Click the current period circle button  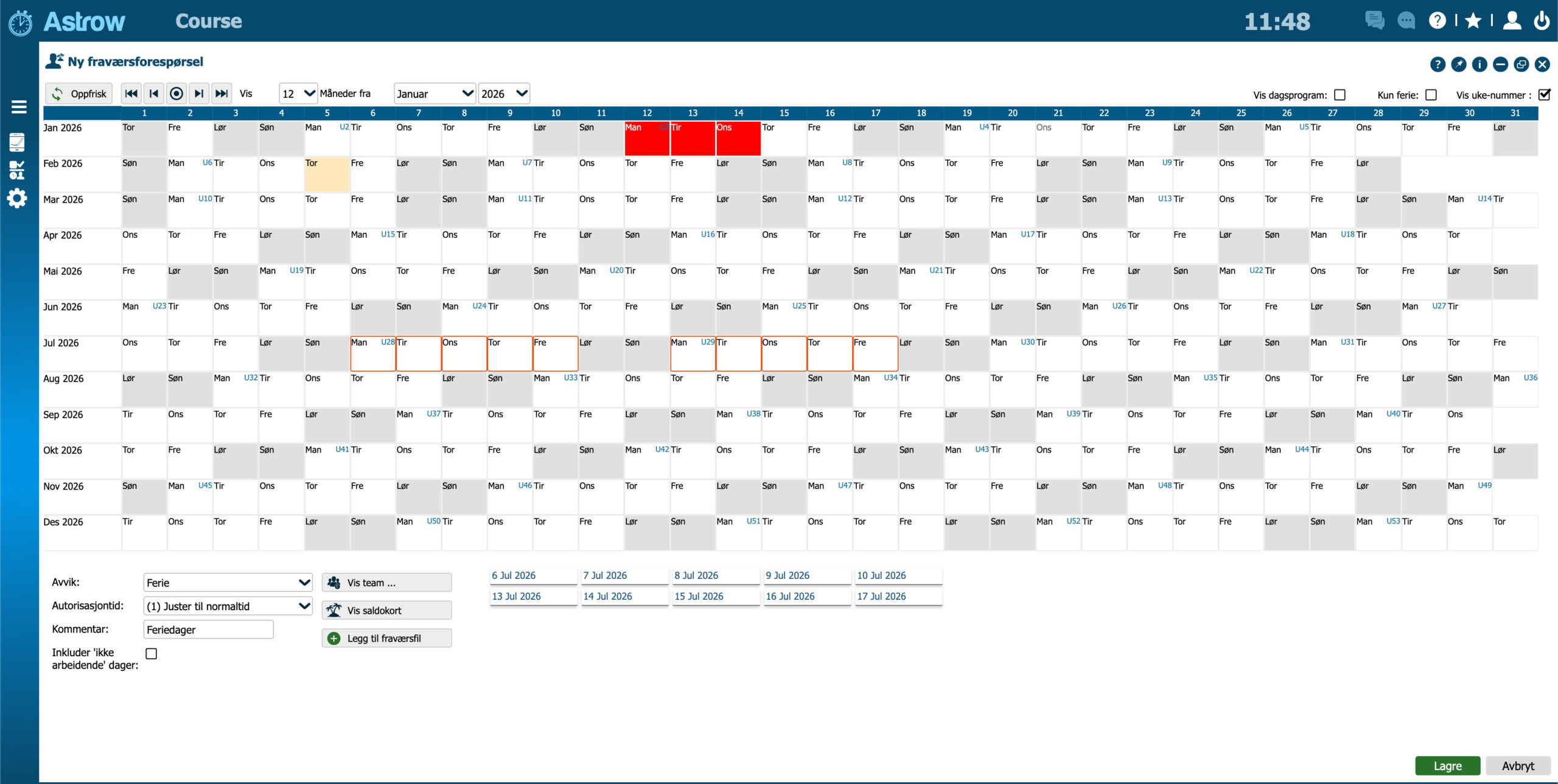click(x=176, y=94)
